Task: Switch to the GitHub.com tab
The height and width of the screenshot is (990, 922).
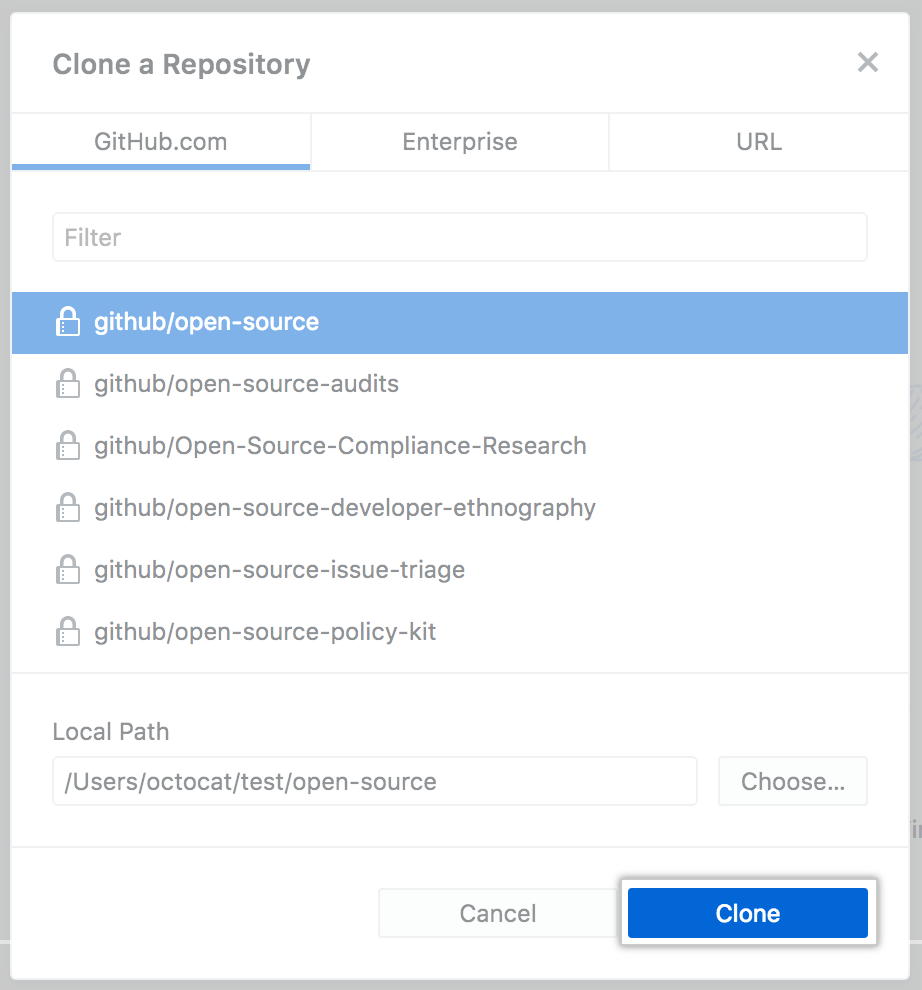Action: tap(161, 142)
